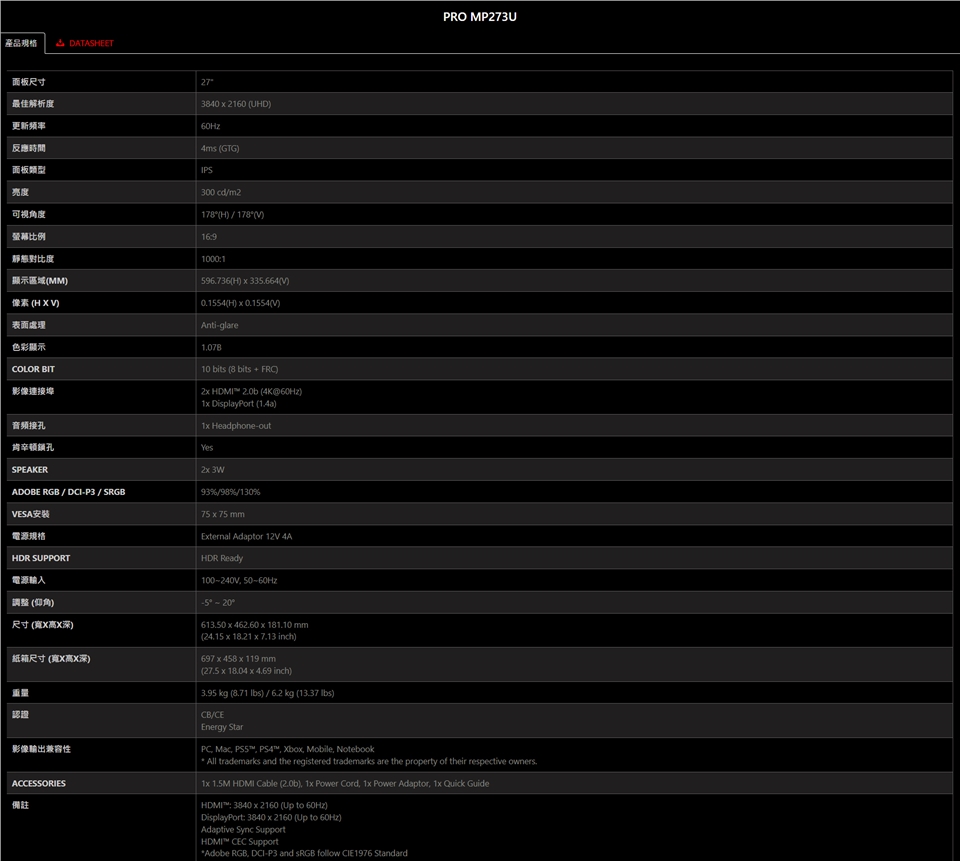
Task: Select the 0.1554(H) x 0.1554(V) value
Action: click(240, 303)
